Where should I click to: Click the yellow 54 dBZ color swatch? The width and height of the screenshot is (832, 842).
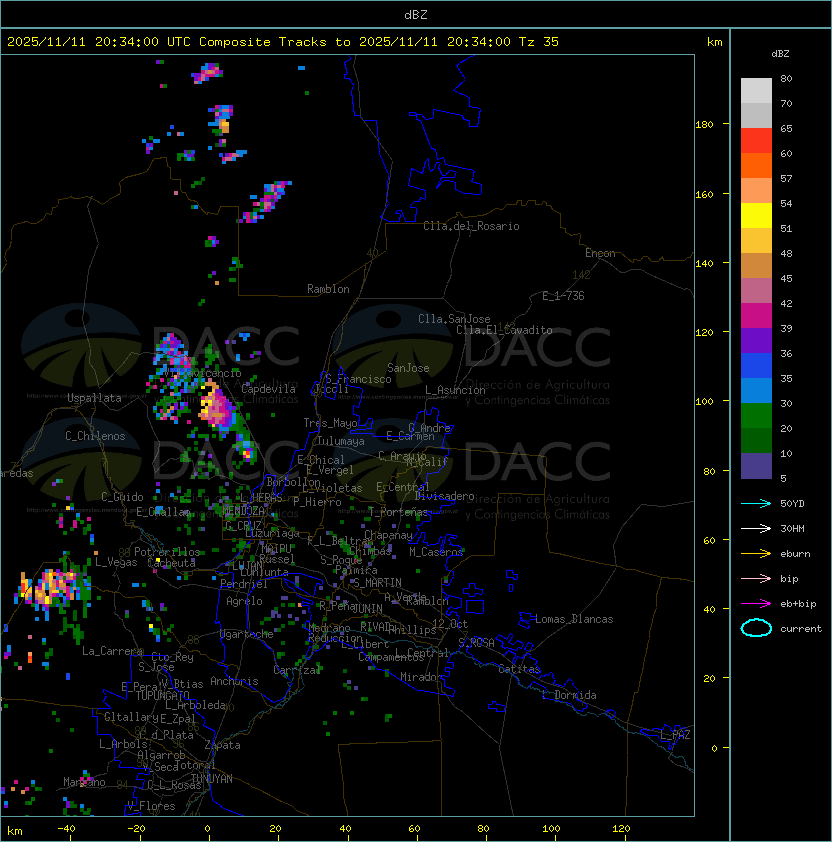pos(756,215)
